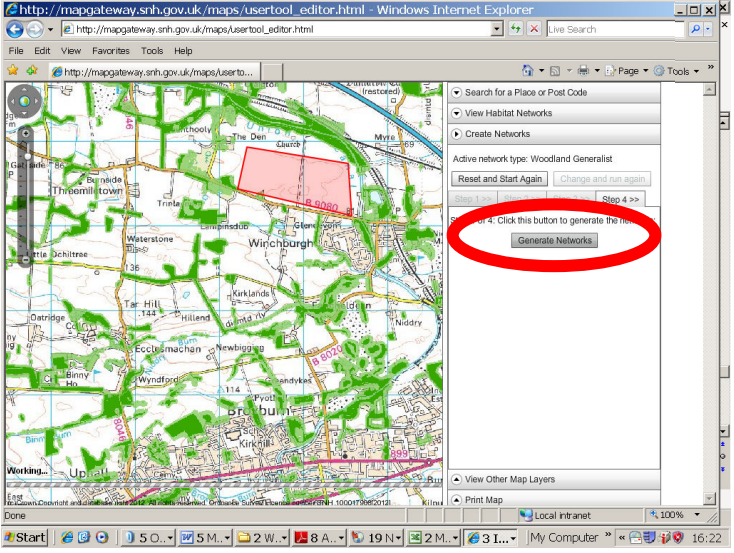
Task: Click the Windows Start button
Action: (26, 538)
